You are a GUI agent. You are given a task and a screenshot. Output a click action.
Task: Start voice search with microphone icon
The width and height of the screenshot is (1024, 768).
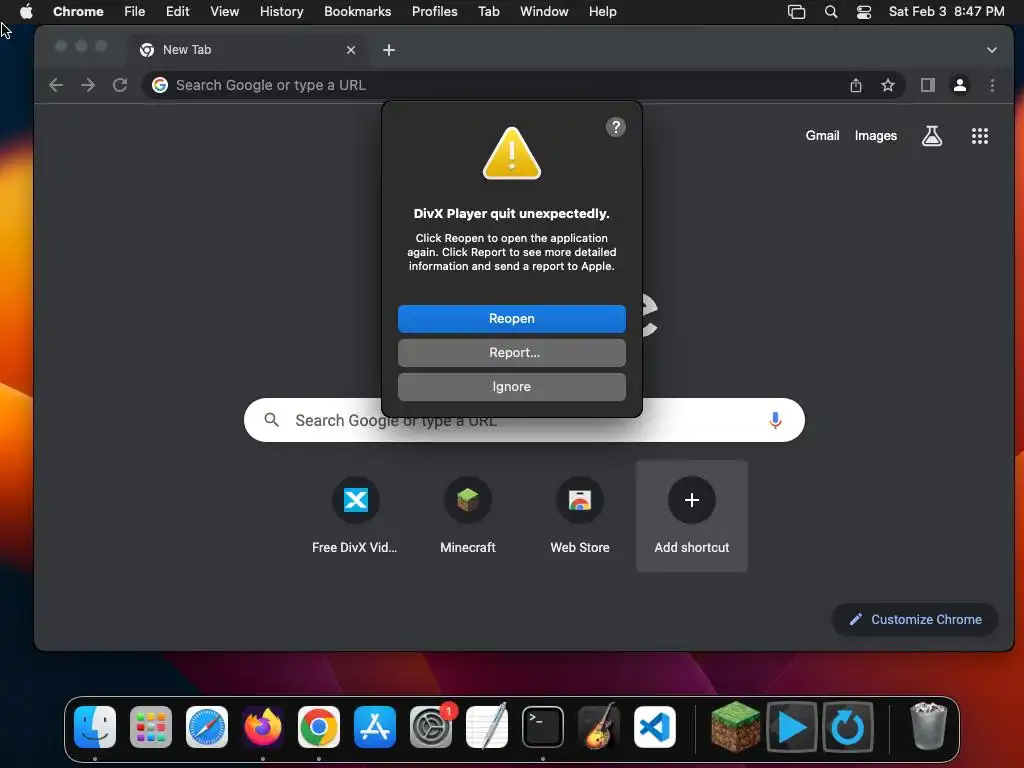click(775, 420)
